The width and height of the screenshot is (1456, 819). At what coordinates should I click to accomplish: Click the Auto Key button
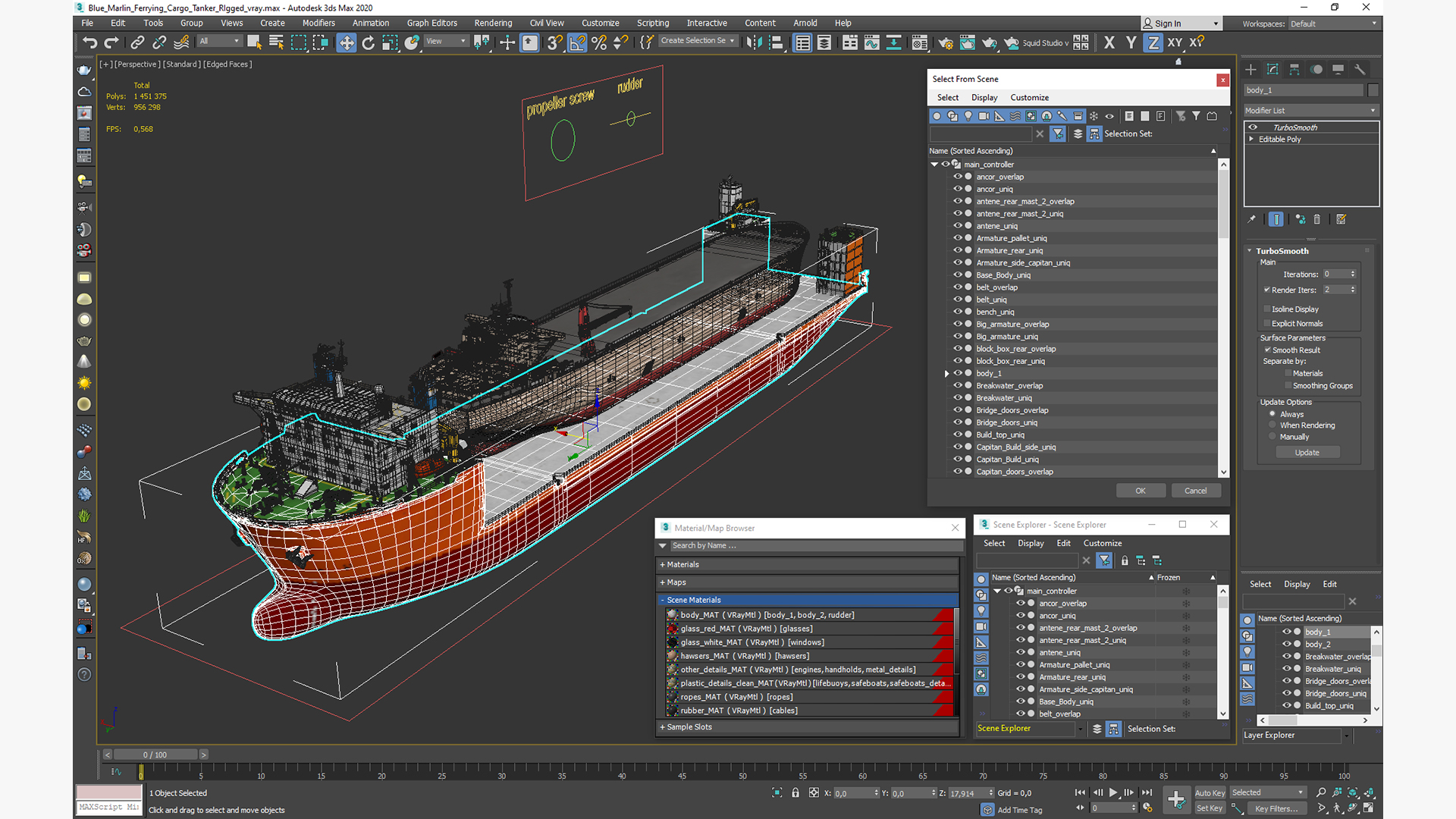(x=1210, y=793)
